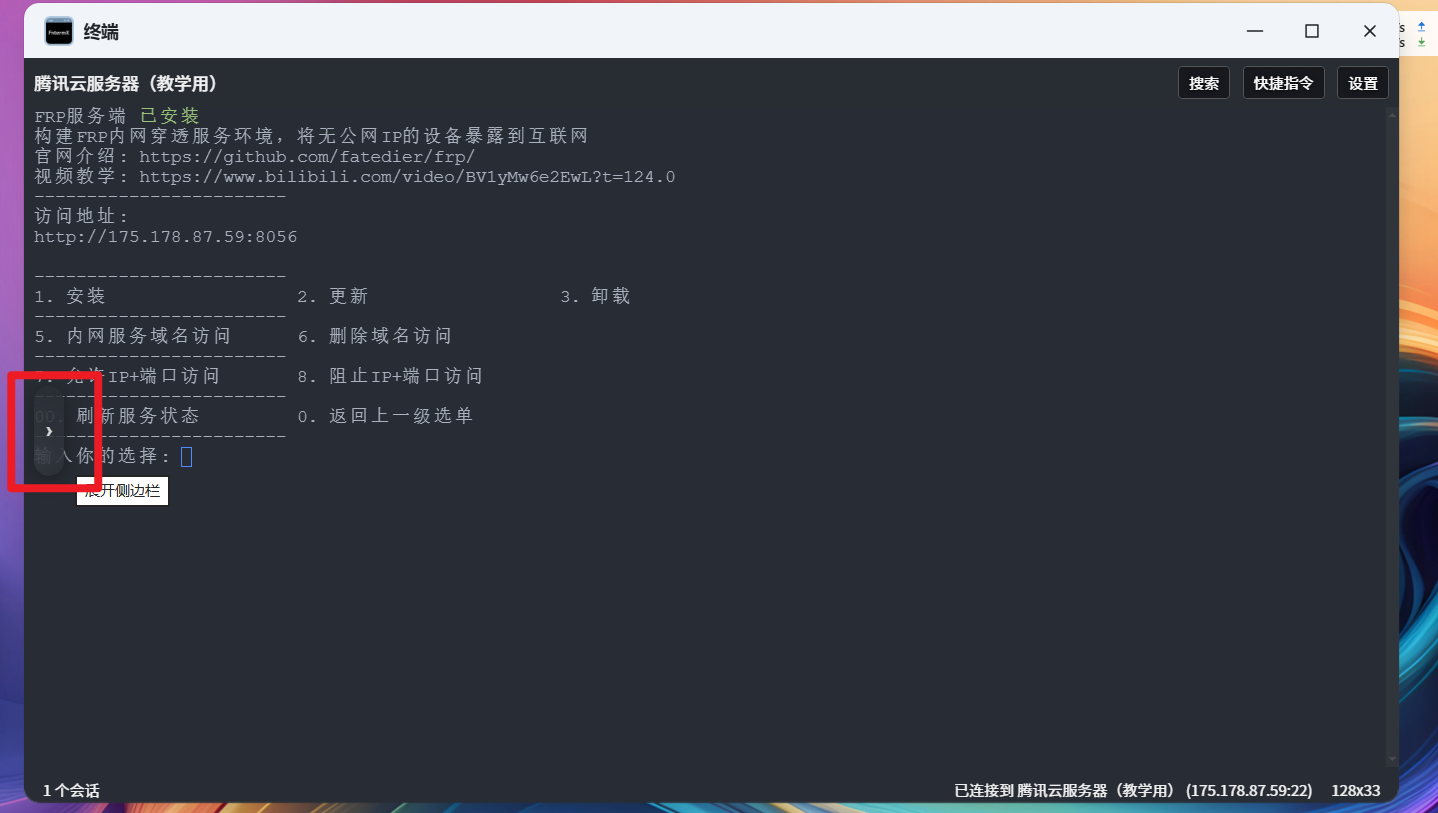
Task: Click the blue upload arrow icon
Action: pyautogui.click(x=1422, y=27)
